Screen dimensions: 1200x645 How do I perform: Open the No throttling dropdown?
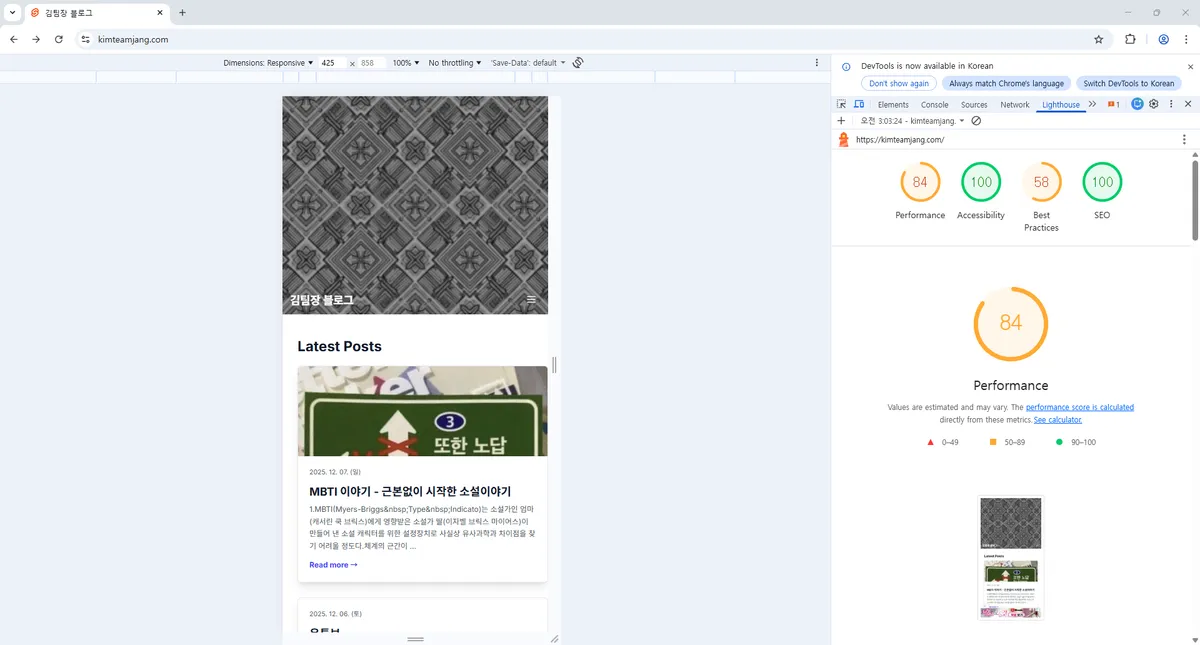(x=454, y=63)
